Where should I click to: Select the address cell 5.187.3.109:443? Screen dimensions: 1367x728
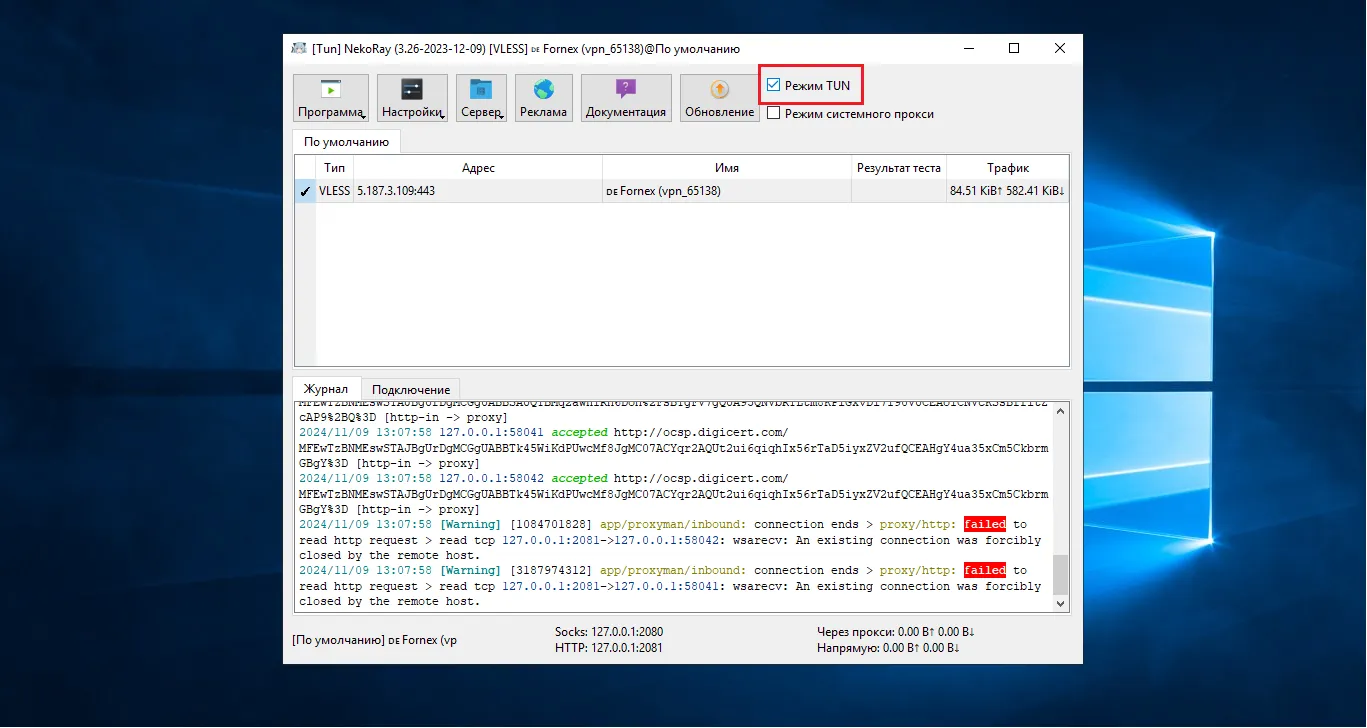478,191
